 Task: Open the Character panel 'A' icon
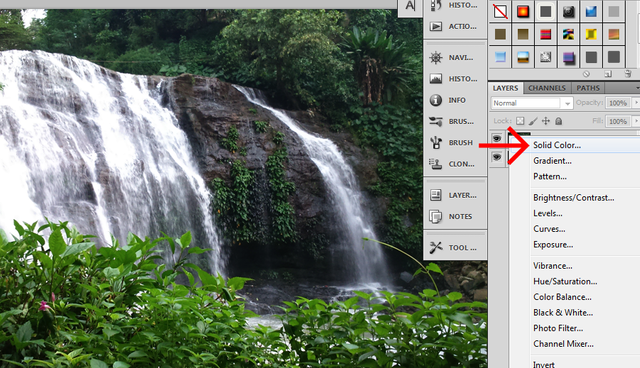point(410,6)
